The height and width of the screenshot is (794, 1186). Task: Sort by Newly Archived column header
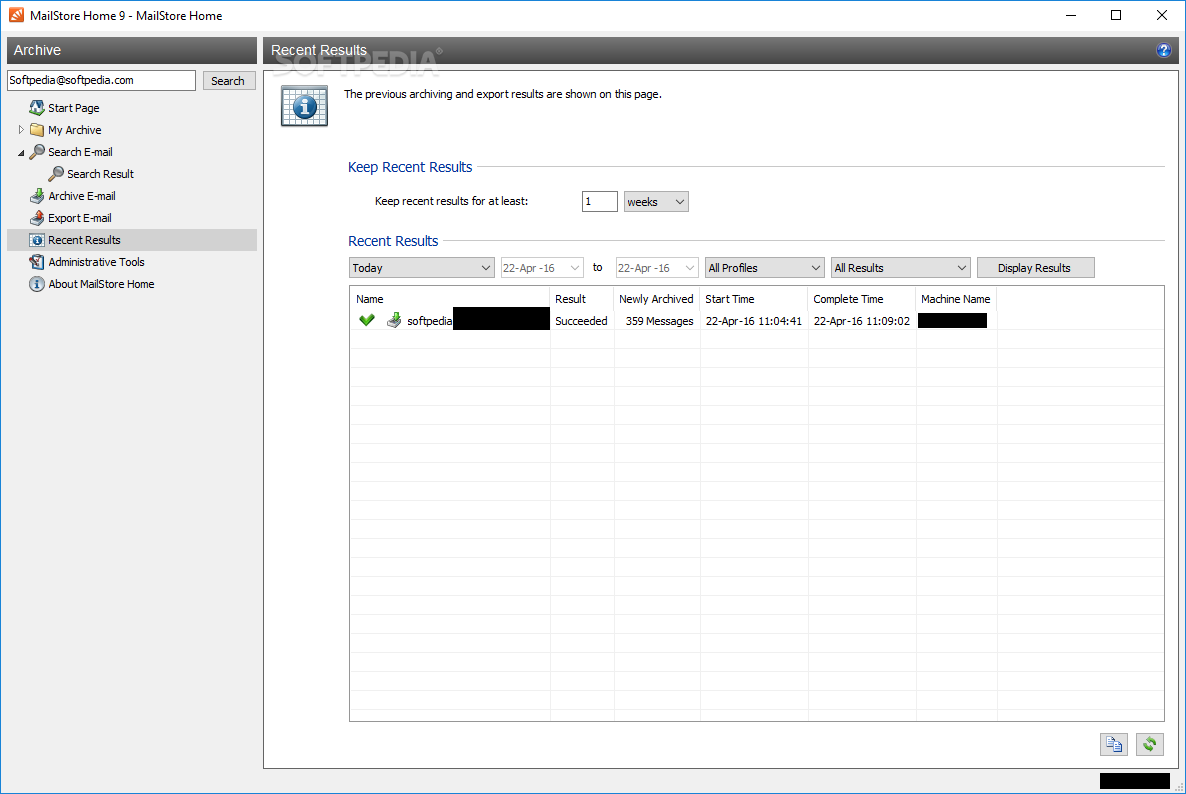(x=657, y=299)
